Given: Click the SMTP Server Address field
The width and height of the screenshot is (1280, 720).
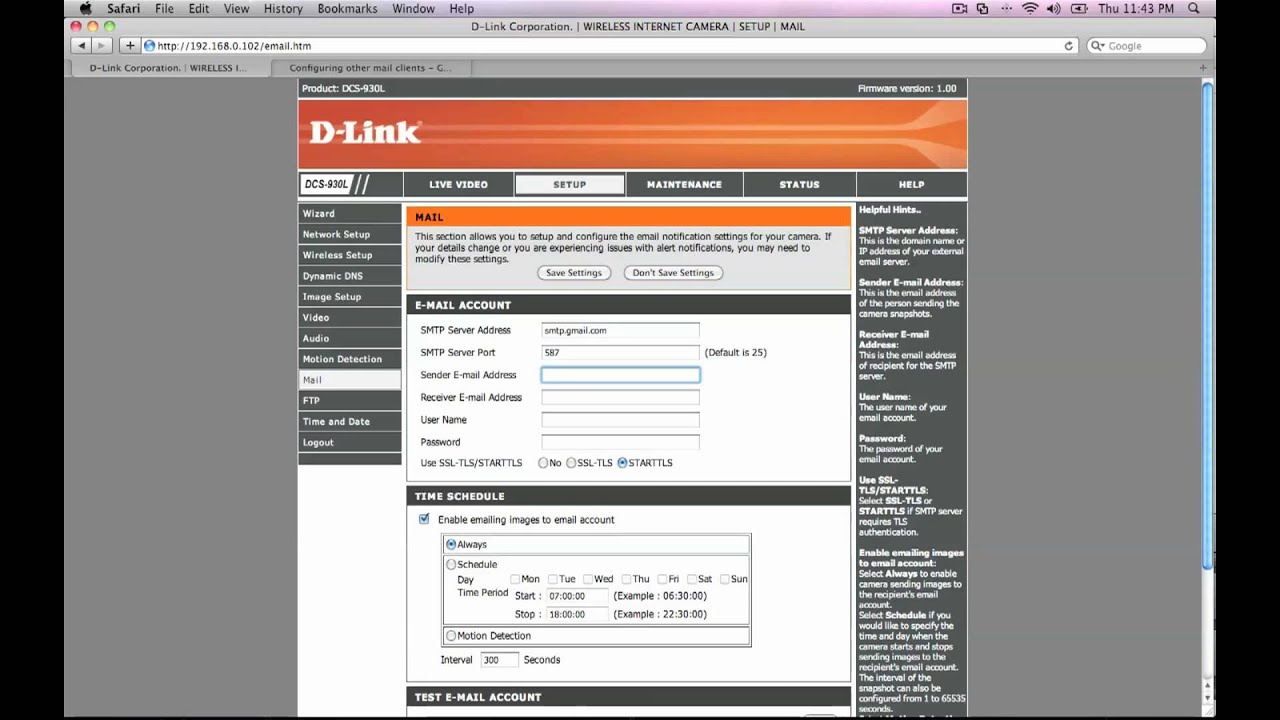Looking at the screenshot, I should [620, 330].
